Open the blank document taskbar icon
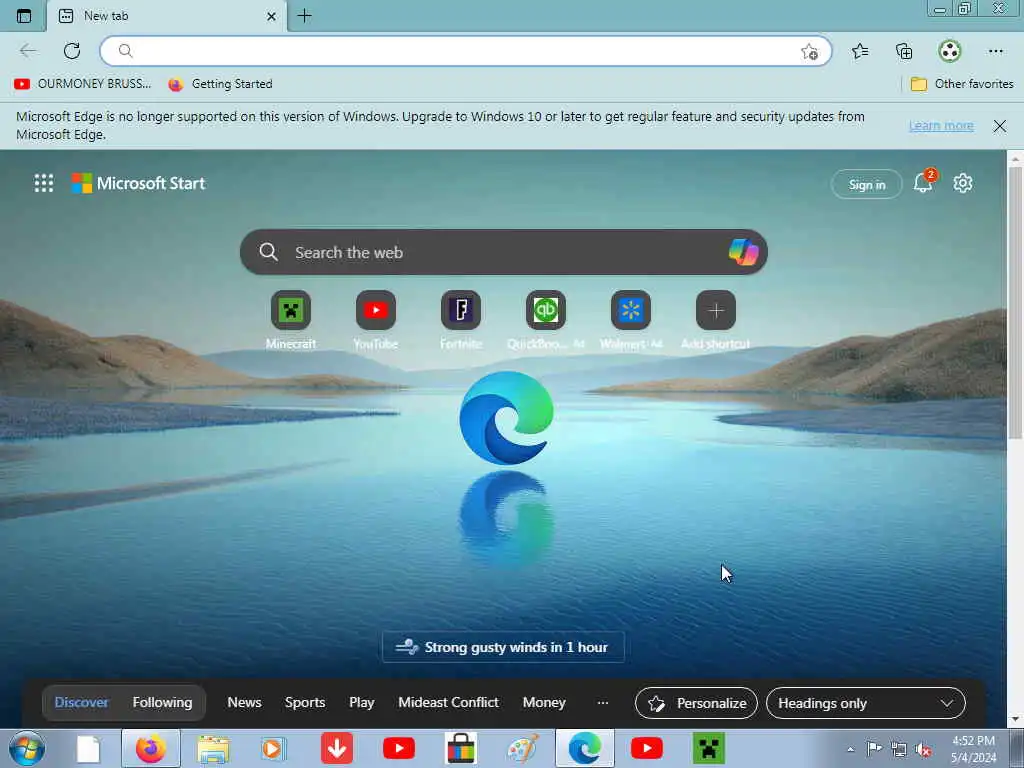This screenshot has width=1024, height=768. tap(88, 748)
